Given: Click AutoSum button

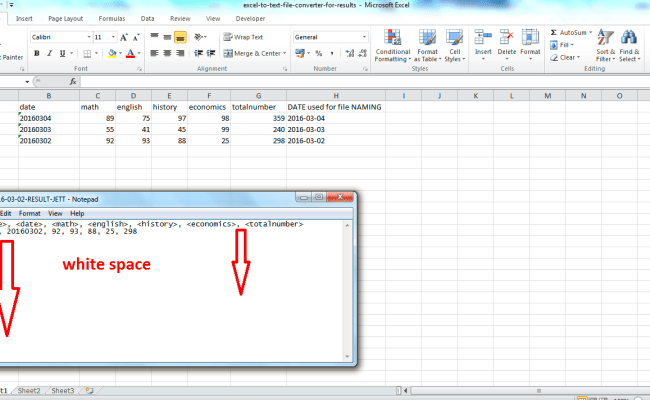Looking at the screenshot, I should click(568, 32).
